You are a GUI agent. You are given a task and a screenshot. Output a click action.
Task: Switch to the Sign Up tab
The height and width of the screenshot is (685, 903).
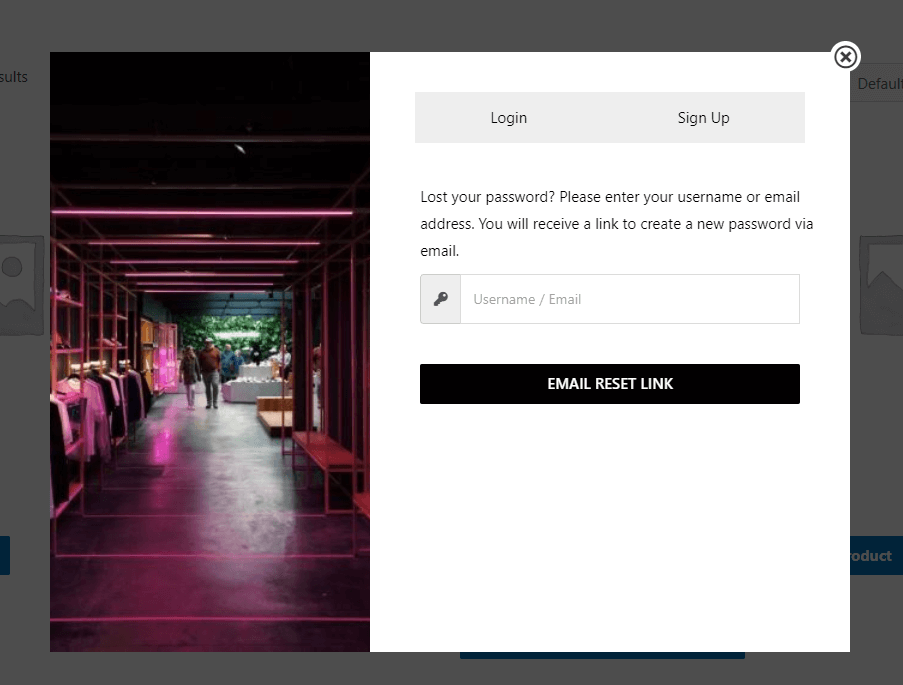pos(703,117)
